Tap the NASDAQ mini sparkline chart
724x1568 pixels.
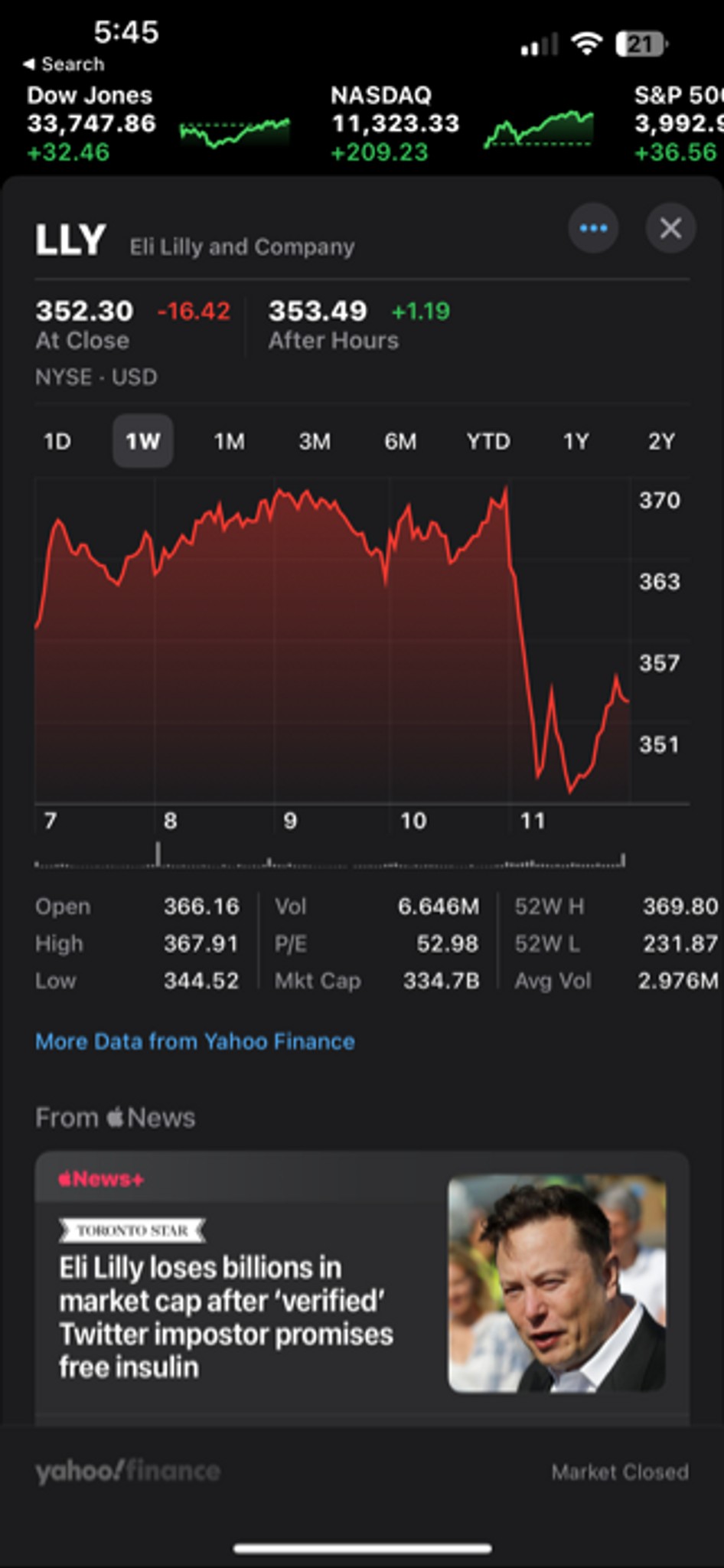pos(538,129)
